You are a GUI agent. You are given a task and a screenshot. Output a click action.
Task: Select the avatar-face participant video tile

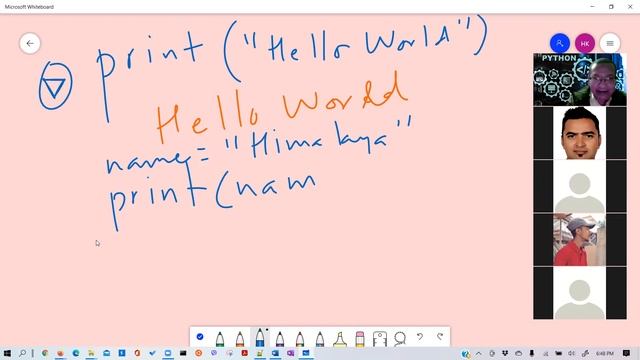[580, 133]
